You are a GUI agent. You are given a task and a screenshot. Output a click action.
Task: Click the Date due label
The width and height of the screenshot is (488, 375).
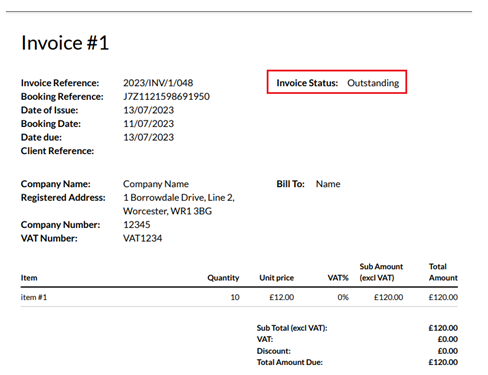pyautogui.click(x=41, y=137)
